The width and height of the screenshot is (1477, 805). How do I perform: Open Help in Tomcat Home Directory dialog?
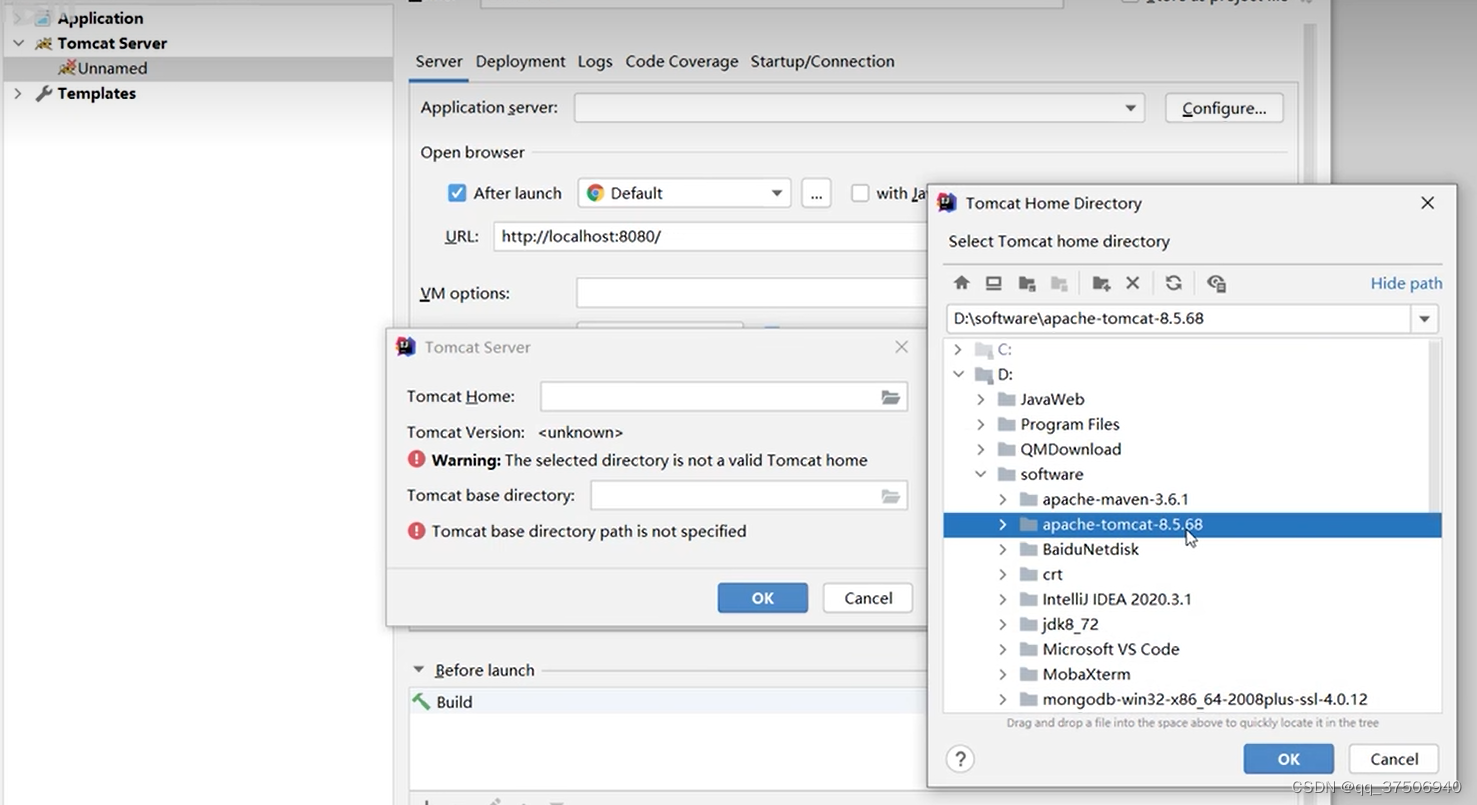(960, 759)
